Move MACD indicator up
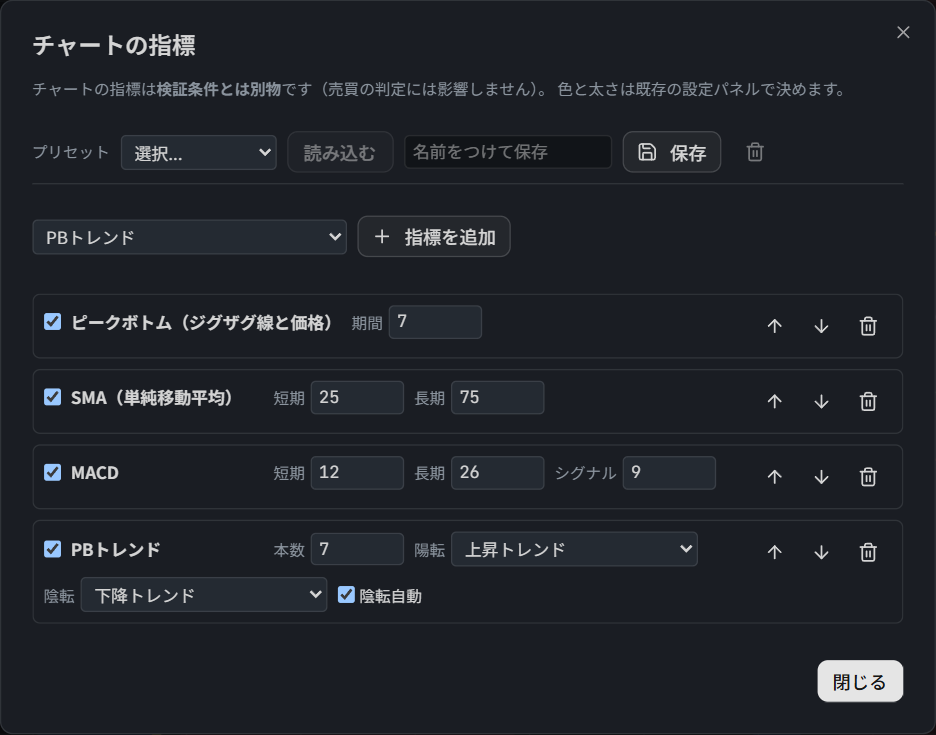Viewport: 936px width, 735px height. pos(774,476)
